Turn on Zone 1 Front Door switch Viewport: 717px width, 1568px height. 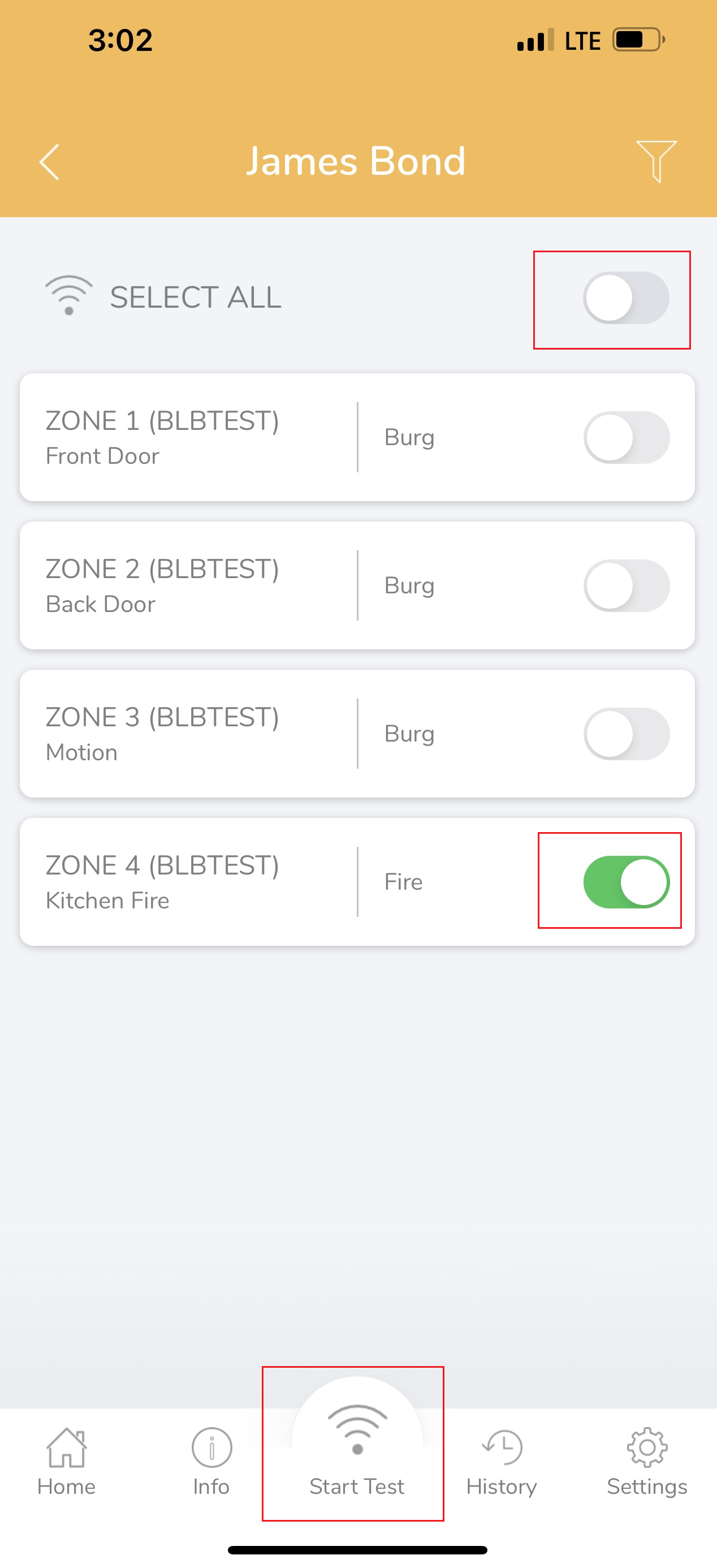[x=627, y=438]
